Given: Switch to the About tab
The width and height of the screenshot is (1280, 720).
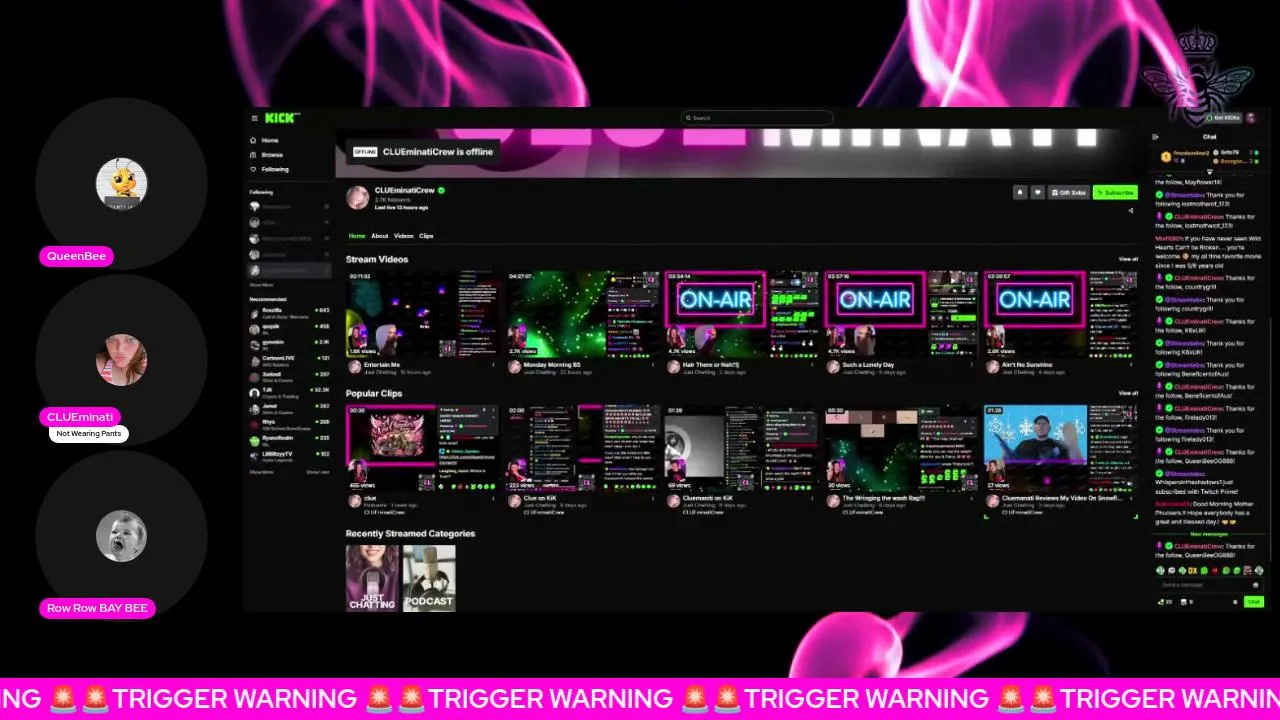Looking at the screenshot, I should click(380, 236).
